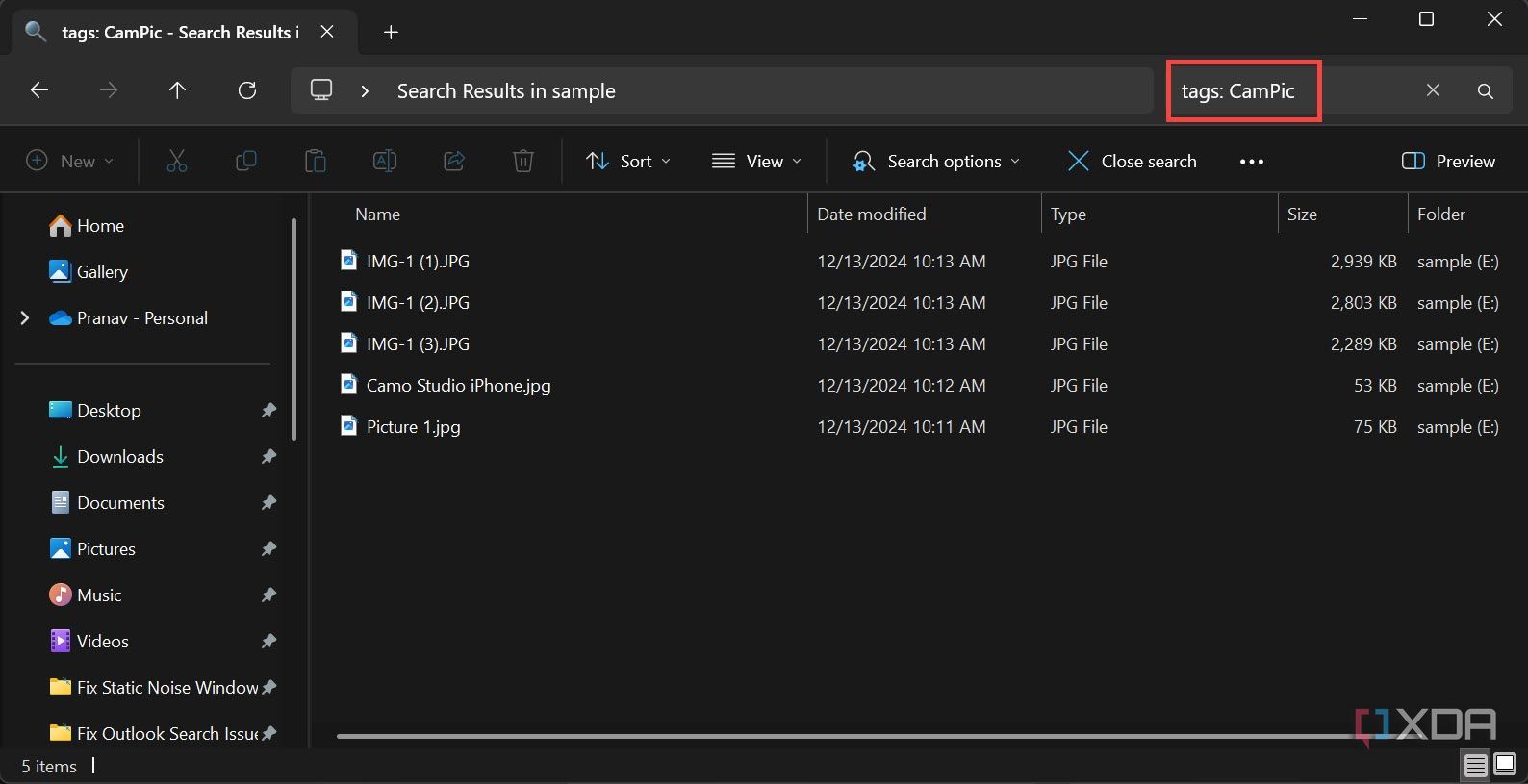Viewport: 1528px width, 784px height.
Task: Select Camo Studio iPhone.jpg file
Action: click(458, 385)
